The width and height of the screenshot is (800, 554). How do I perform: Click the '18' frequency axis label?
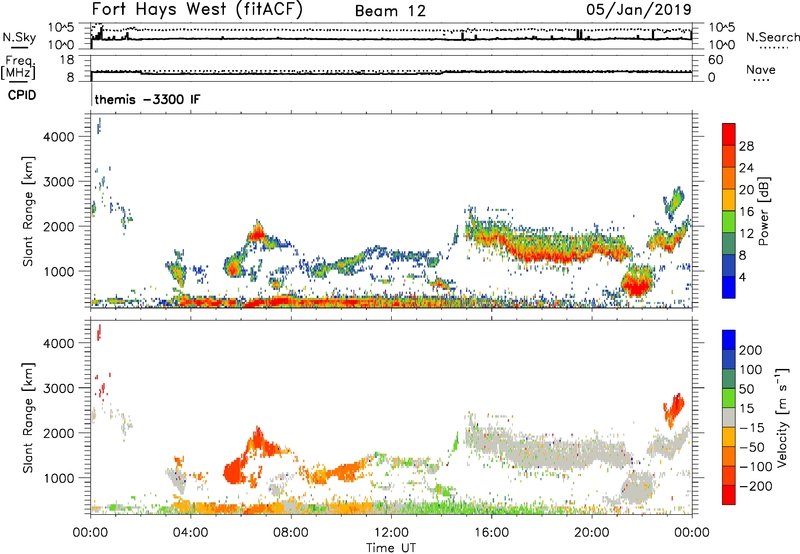pos(67,60)
